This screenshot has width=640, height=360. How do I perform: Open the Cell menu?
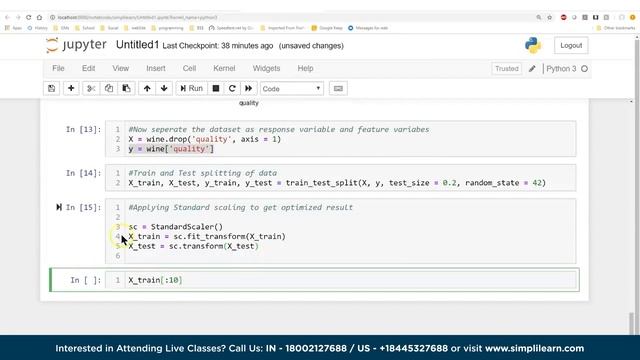click(x=189, y=68)
